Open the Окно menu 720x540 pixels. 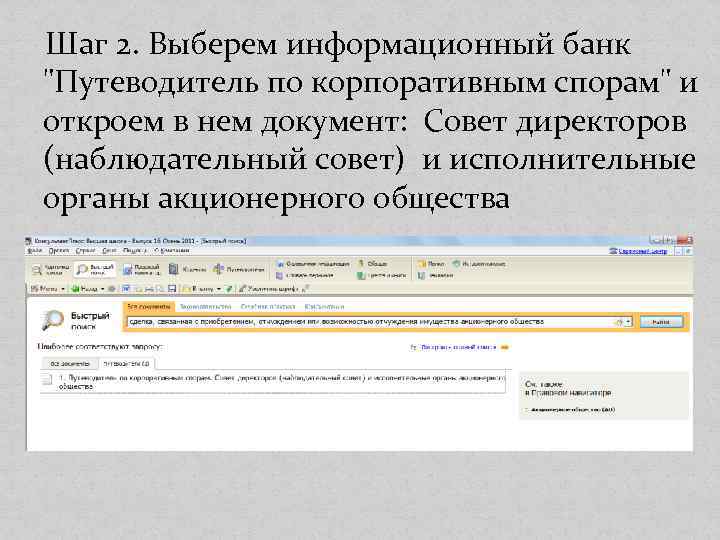tap(109, 251)
